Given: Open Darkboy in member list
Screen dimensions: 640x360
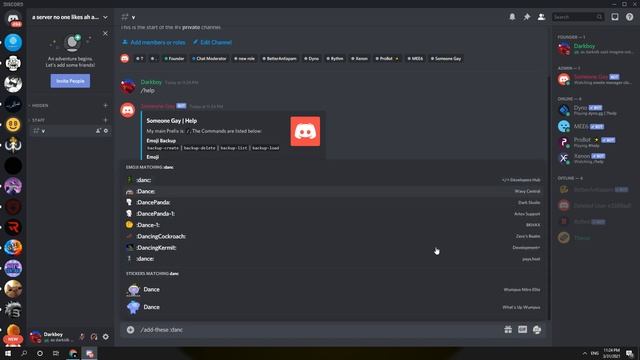Looking at the screenshot, I should tap(594, 49).
